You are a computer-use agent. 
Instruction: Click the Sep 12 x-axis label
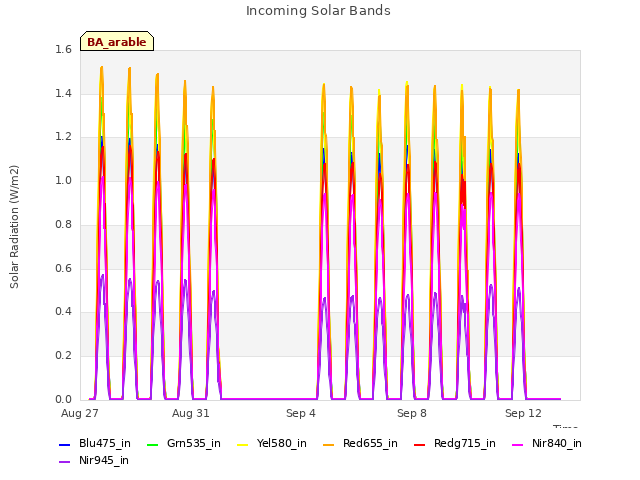523,413
